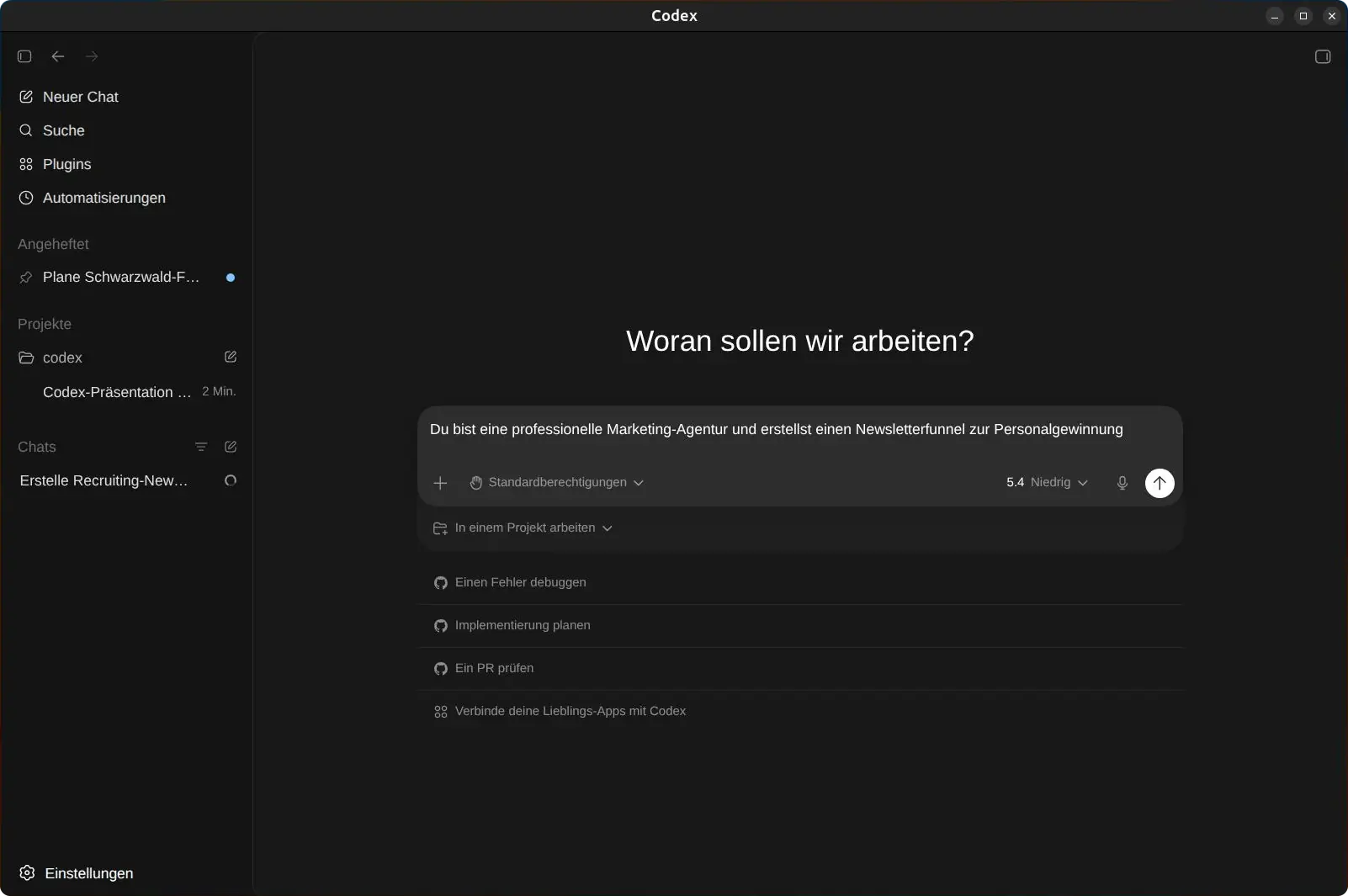Go back with the left arrow
The image size is (1348, 896).
click(x=58, y=56)
